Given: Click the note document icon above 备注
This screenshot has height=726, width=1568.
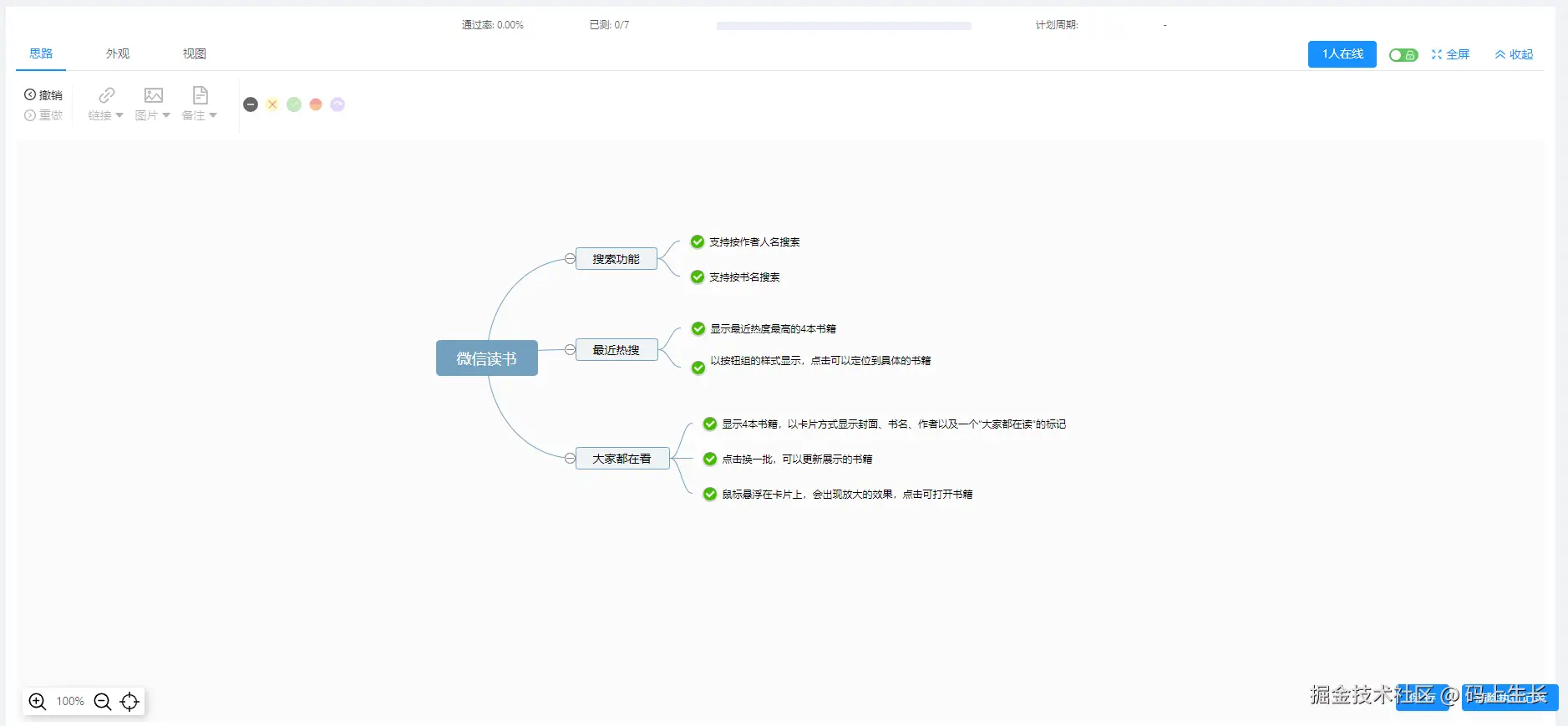Looking at the screenshot, I should [x=200, y=94].
